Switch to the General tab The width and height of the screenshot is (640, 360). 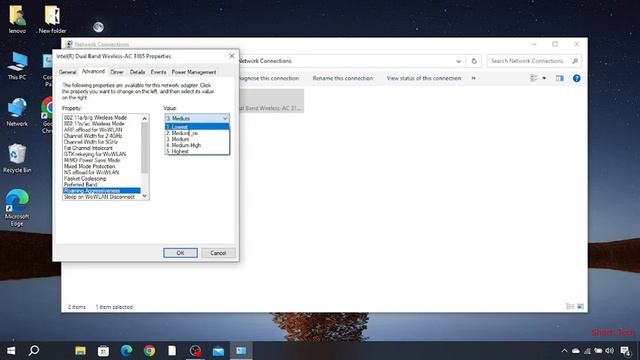(x=67, y=72)
